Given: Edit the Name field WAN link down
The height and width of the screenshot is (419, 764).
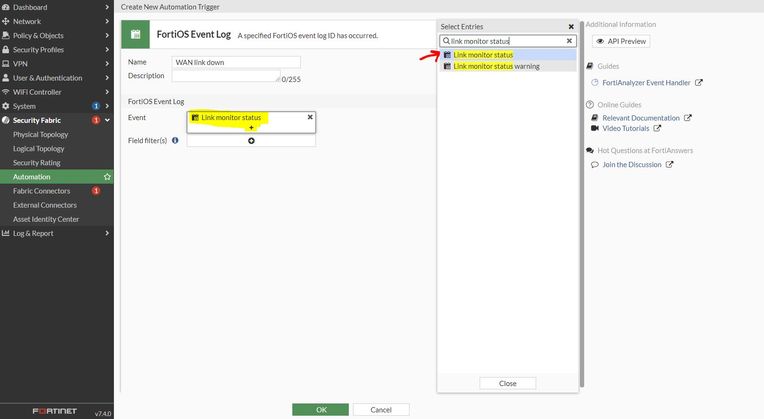Looking at the screenshot, I should (236, 62).
